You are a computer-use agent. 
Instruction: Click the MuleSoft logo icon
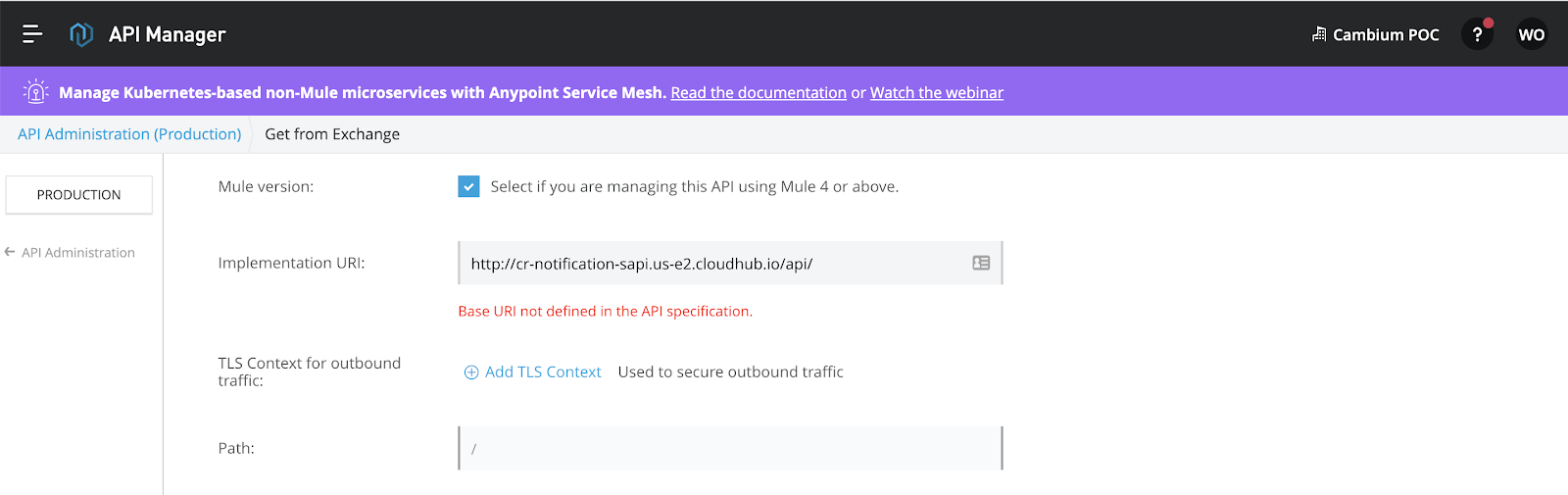pos(81,34)
